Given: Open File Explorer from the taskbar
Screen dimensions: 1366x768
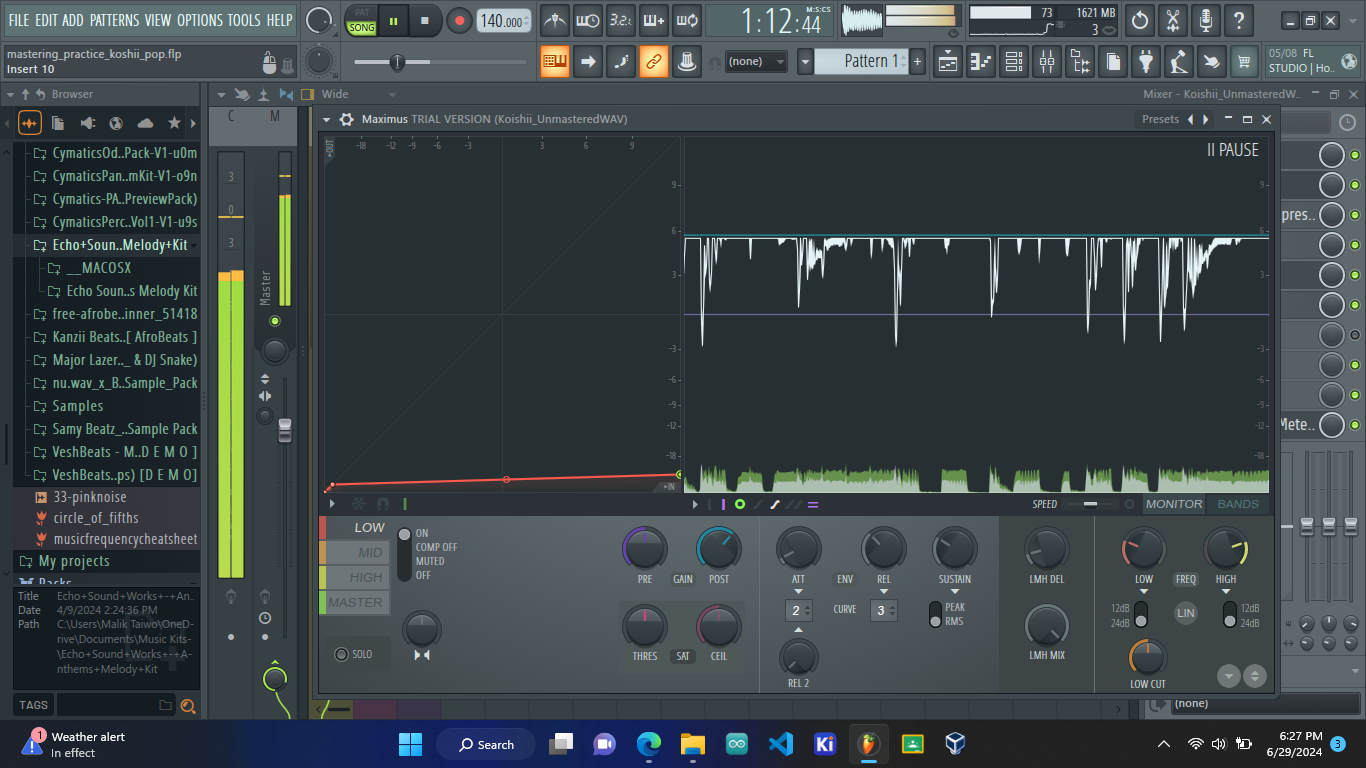Looking at the screenshot, I should pyautogui.click(x=693, y=744).
